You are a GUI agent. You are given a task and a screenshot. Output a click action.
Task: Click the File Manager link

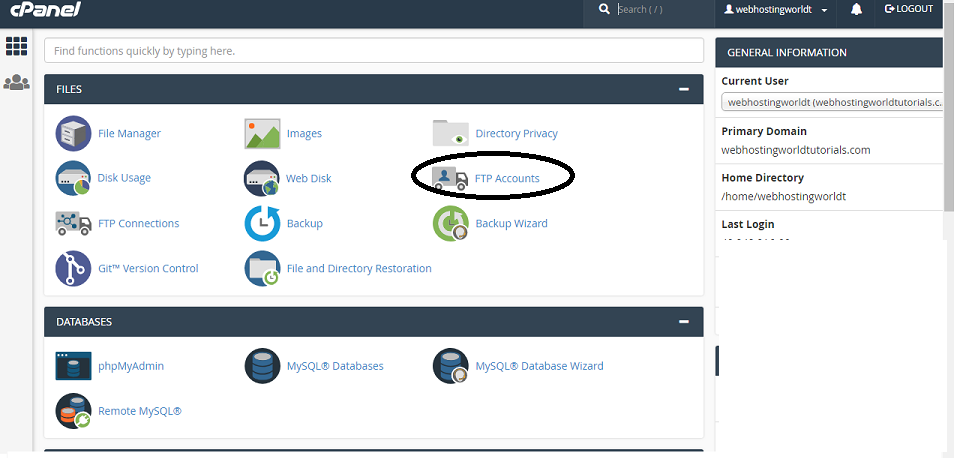coord(130,133)
